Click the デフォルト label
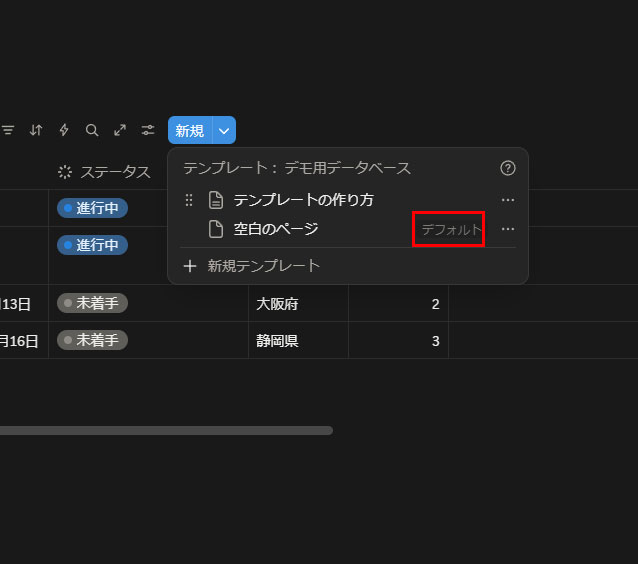This screenshot has width=638, height=564. pos(450,230)
